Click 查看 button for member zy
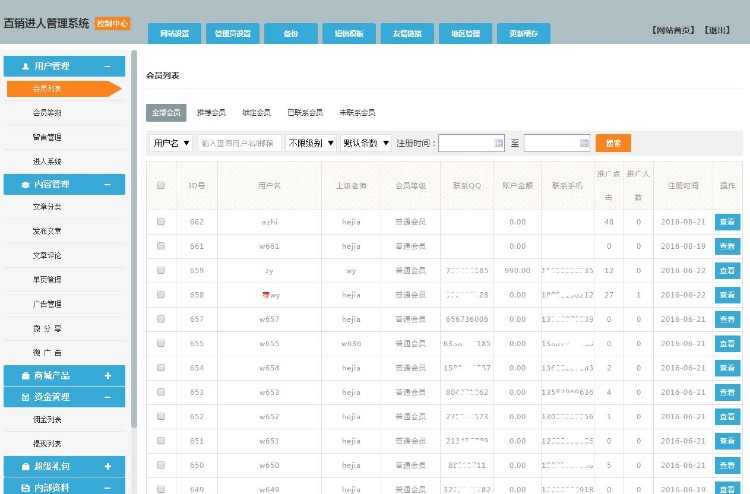The height and width of the screenshot is (494, 750). pos(728,271)
